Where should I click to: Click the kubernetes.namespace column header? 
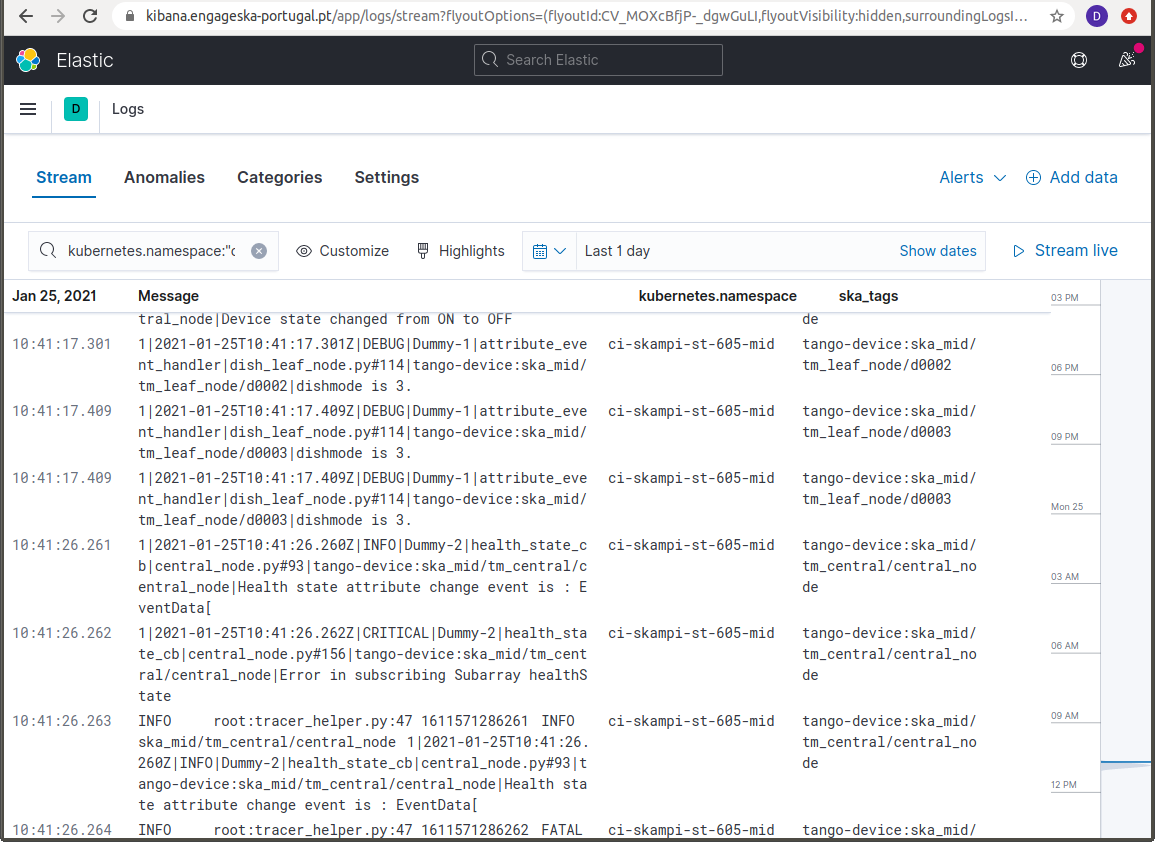click(x=717, y=296)
